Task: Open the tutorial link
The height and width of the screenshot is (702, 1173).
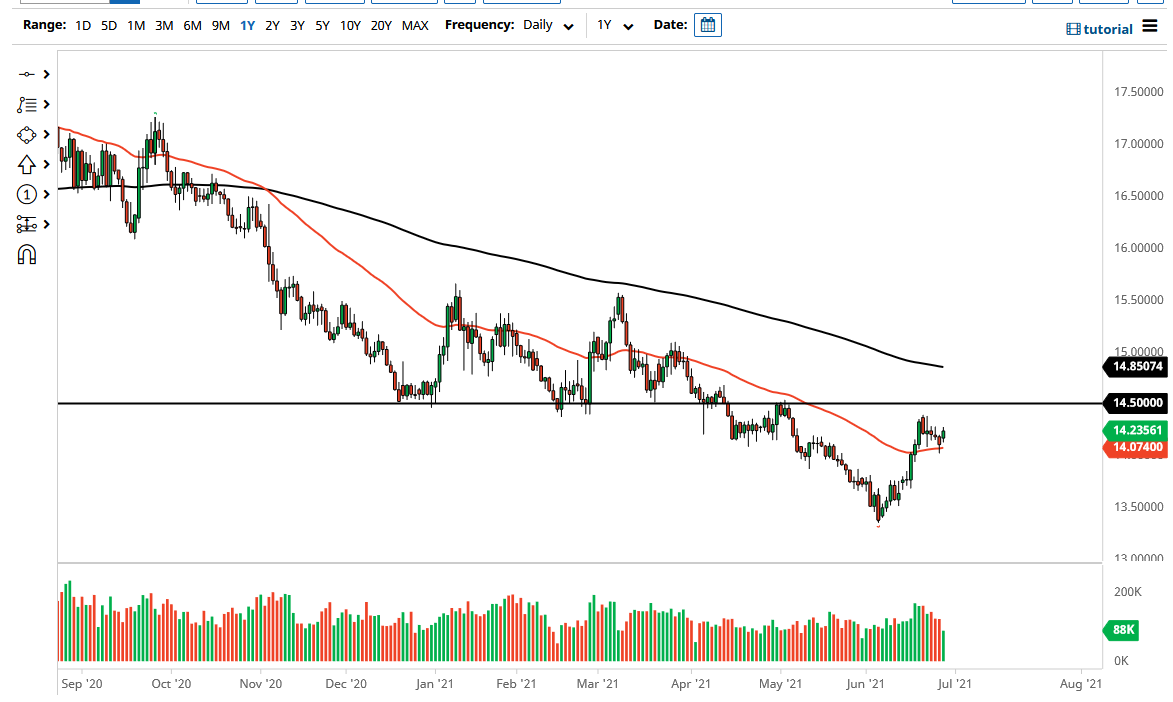Action: tap(1099, 29)
